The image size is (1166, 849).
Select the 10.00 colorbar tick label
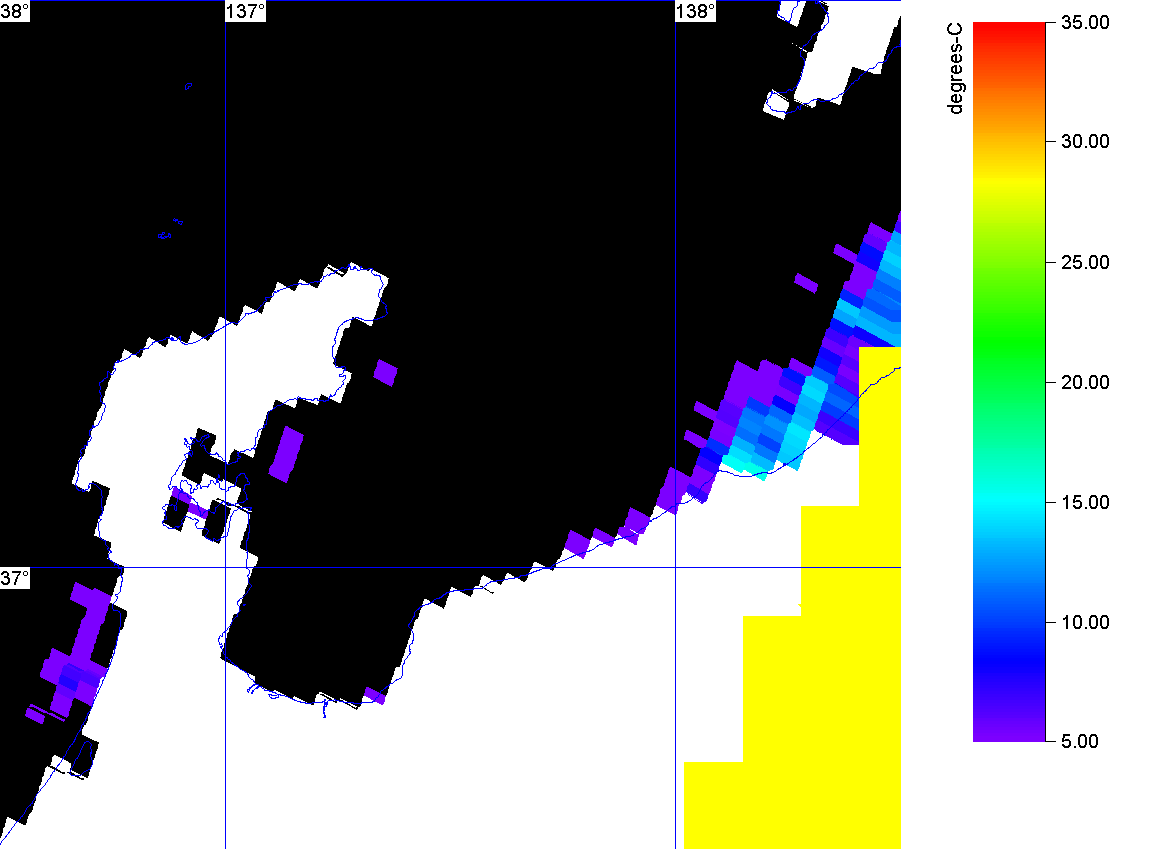[x=1085, y=622]
